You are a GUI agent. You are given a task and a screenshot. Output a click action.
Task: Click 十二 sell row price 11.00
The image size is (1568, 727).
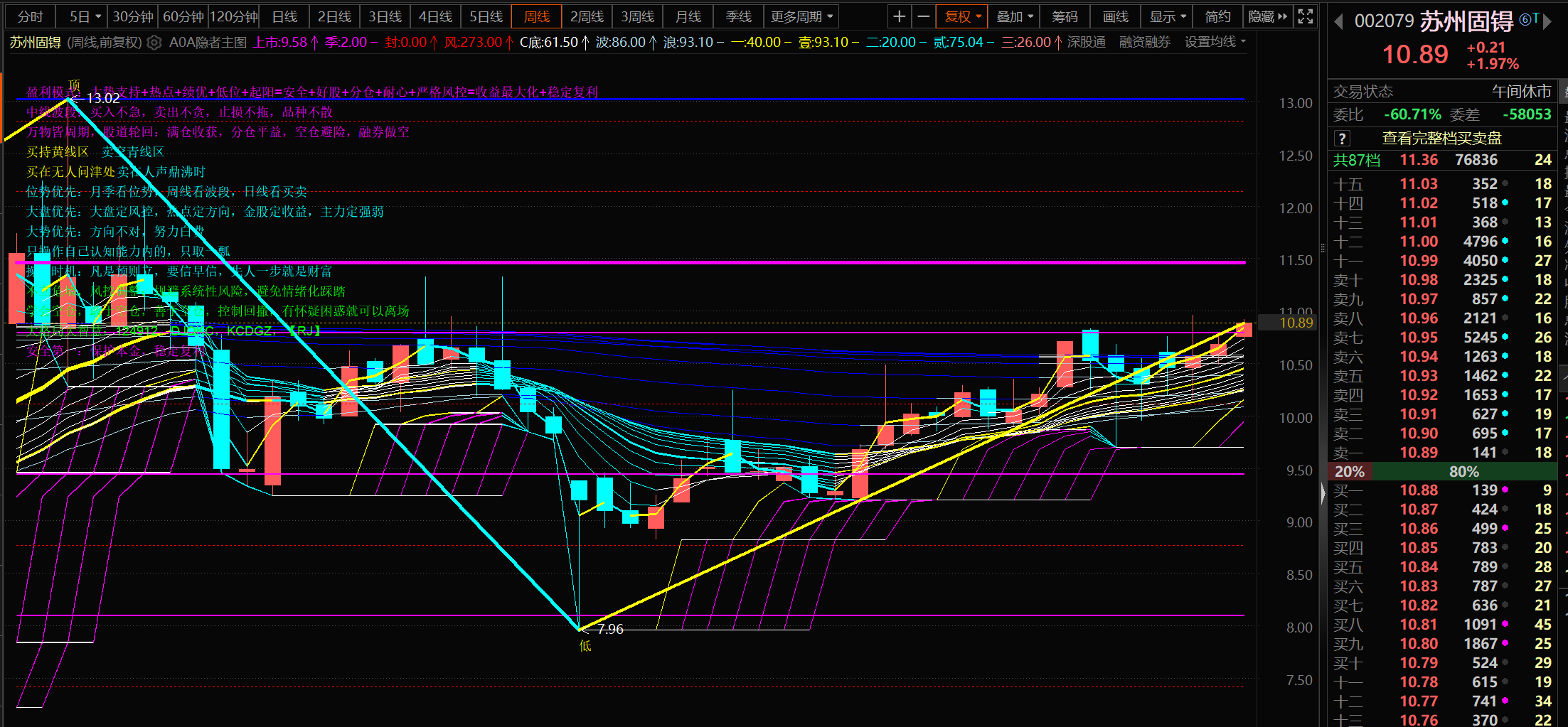click(x=1419, y=242)
